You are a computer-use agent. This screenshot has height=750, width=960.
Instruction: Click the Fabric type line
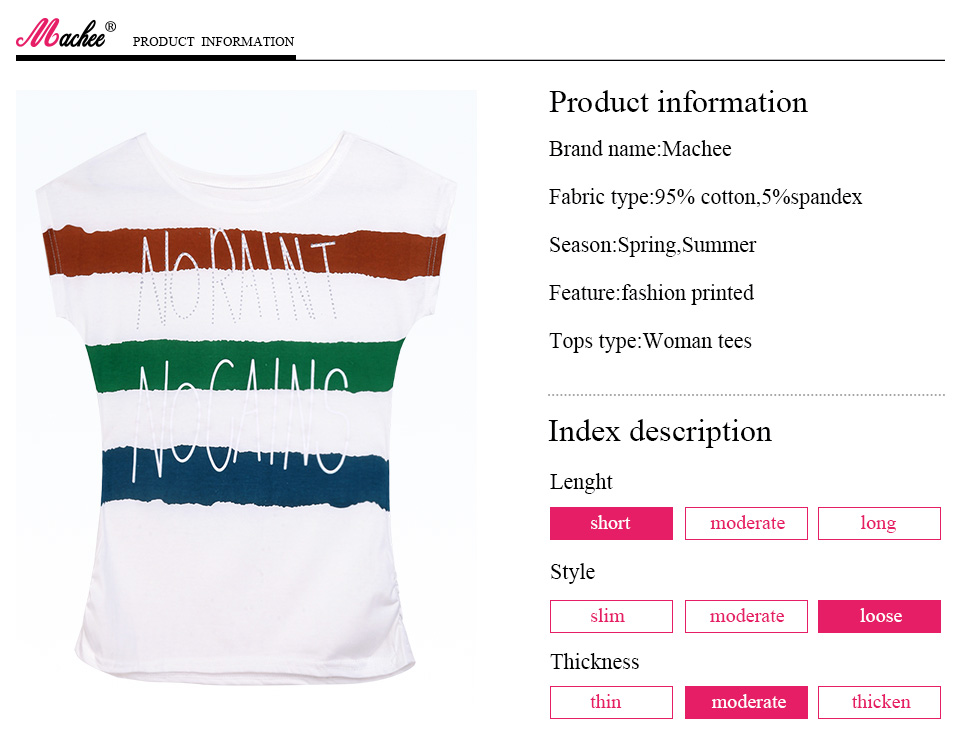(705, 197)
